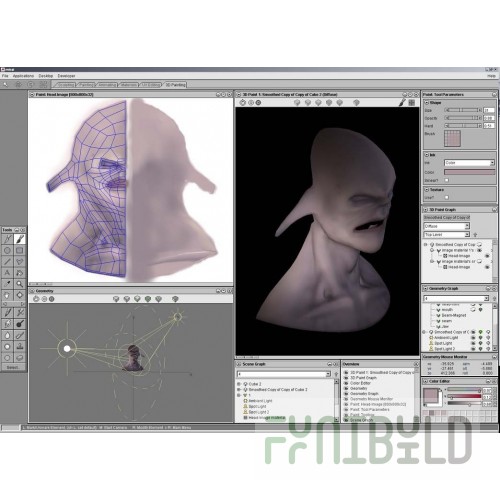Select the water drop blur tool
Image resolution: width=500 pixels, height=500 pixels.
tap(7, 335)
